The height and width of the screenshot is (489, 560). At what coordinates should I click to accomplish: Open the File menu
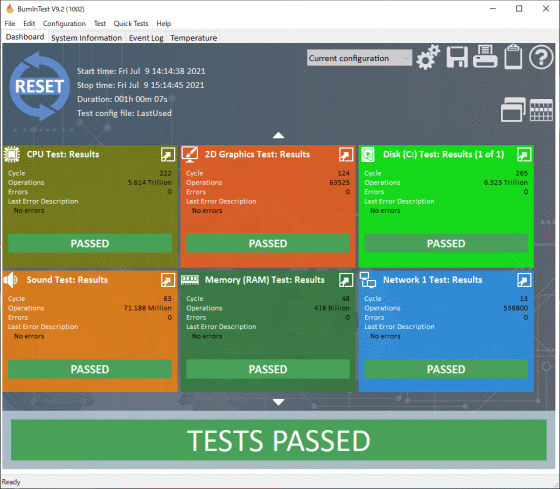click(x=10, y=24)
